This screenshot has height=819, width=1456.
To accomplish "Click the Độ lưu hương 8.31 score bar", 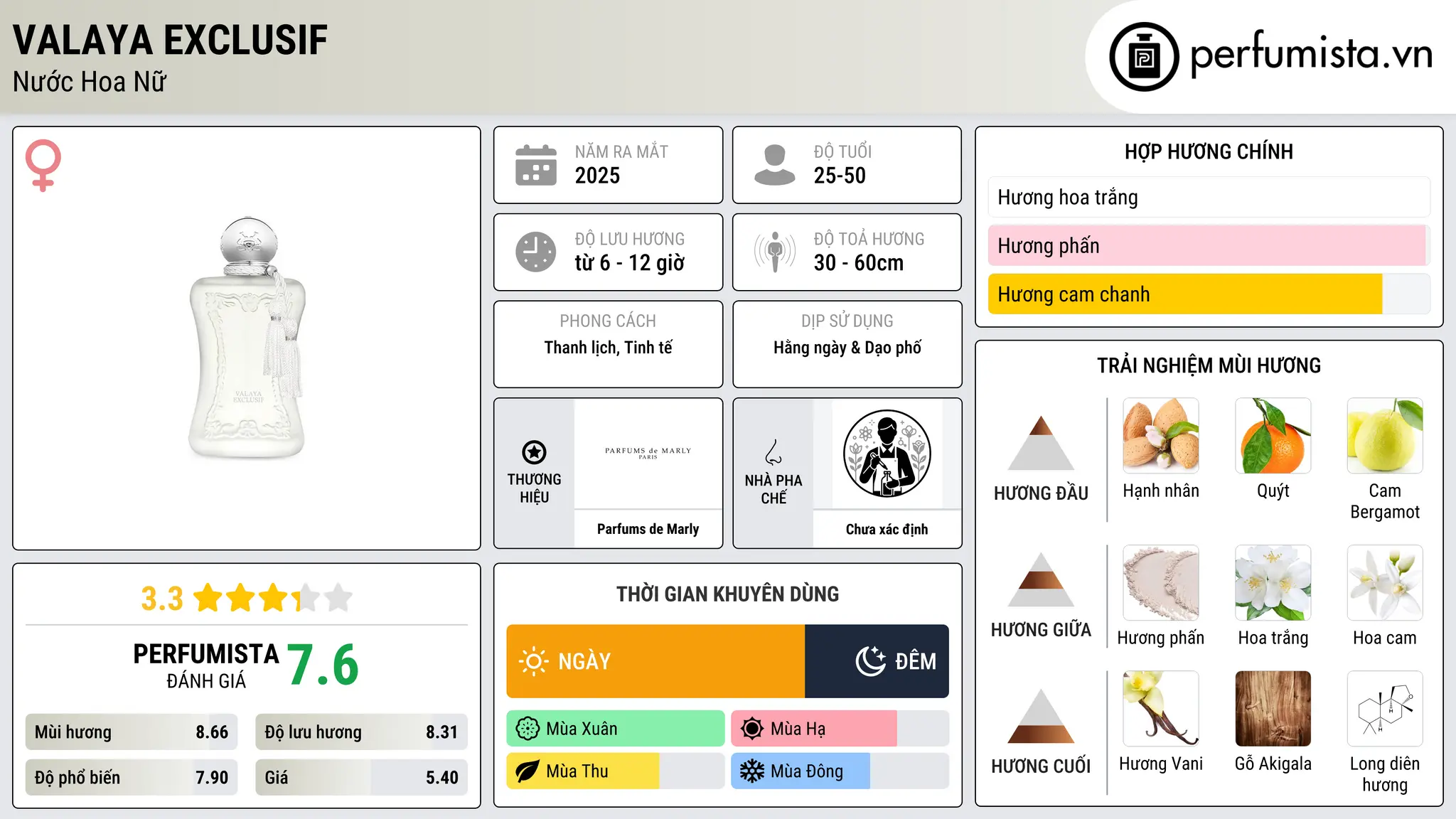I will pos(361,732).
